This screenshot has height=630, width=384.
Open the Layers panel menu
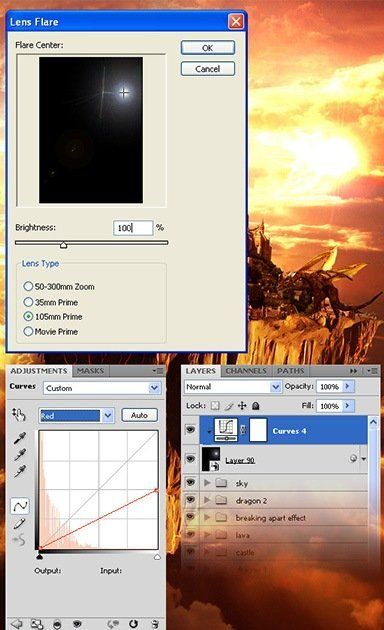372,371
